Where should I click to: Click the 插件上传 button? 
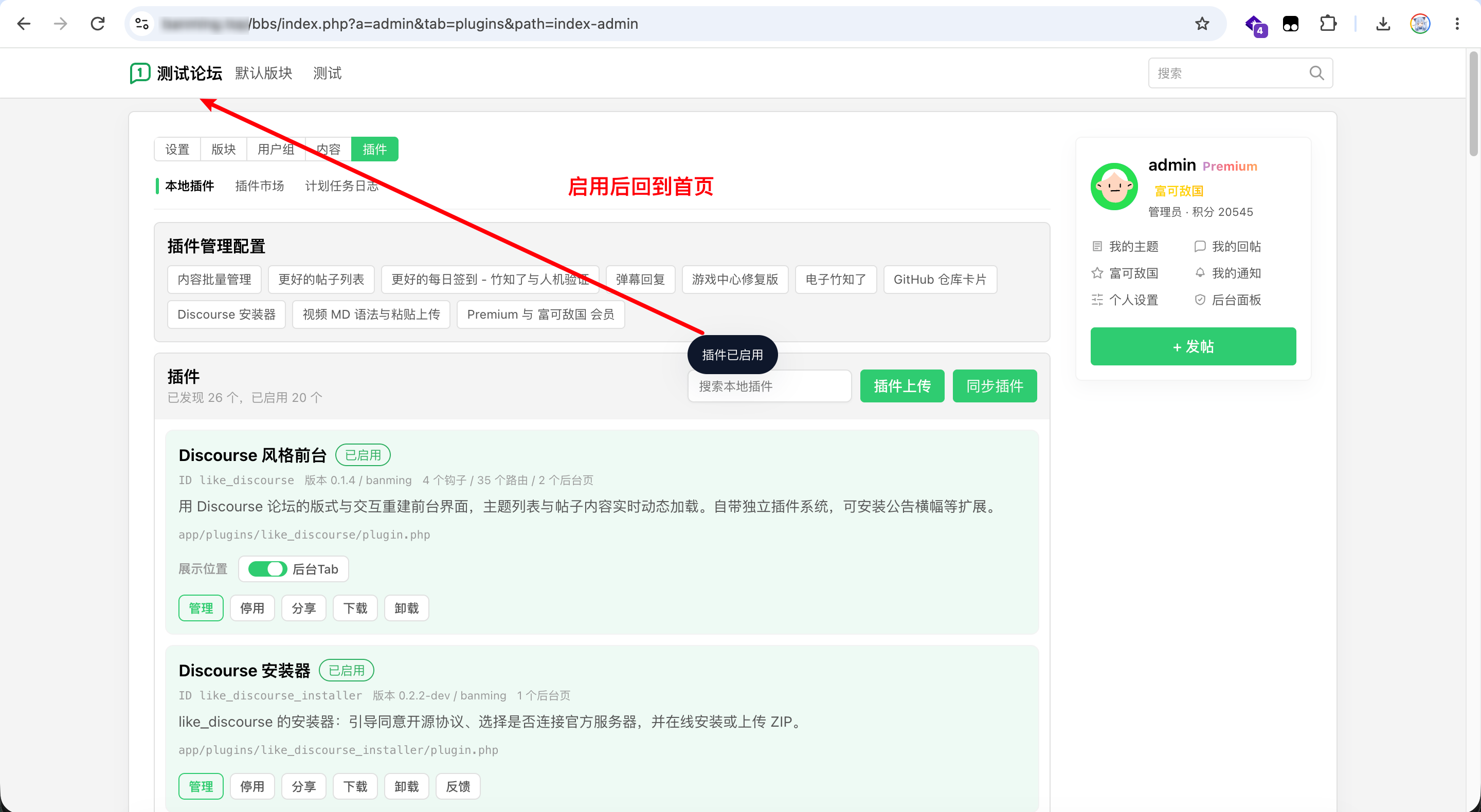(902, 386)
